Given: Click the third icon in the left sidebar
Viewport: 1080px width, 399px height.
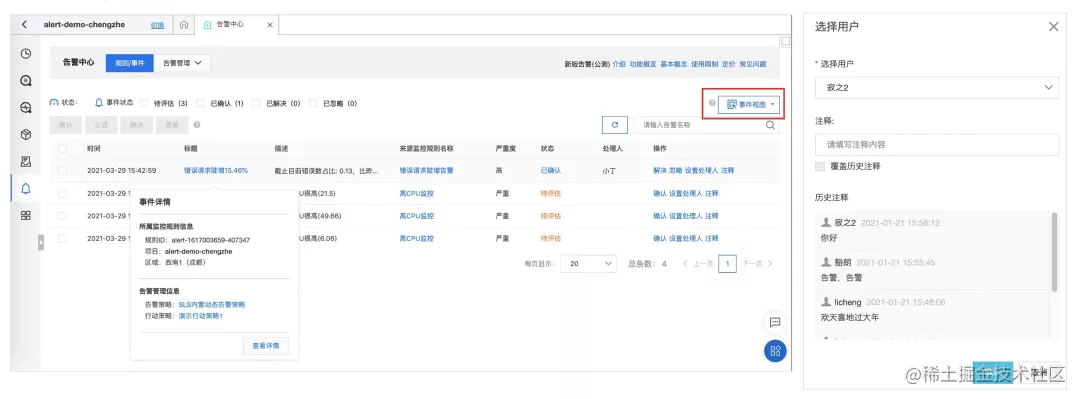Looking at the screenshot, I should 25,108.
